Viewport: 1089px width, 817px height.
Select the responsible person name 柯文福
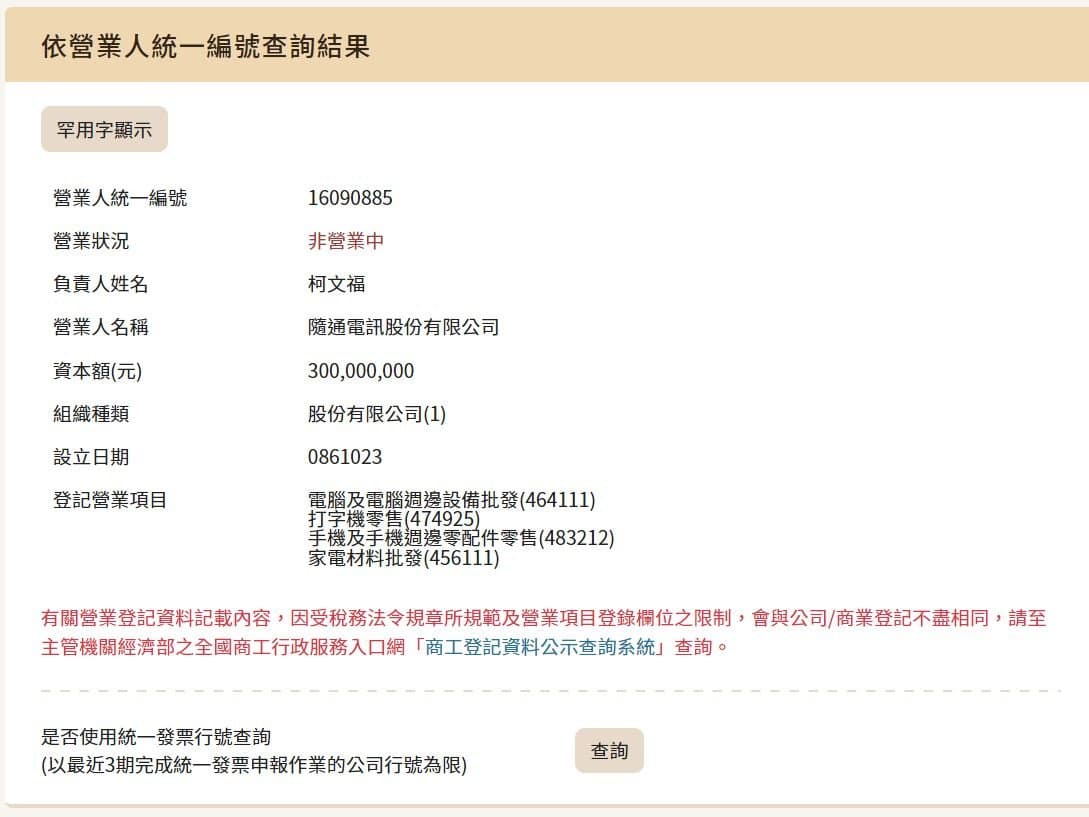tap(336, 284)
